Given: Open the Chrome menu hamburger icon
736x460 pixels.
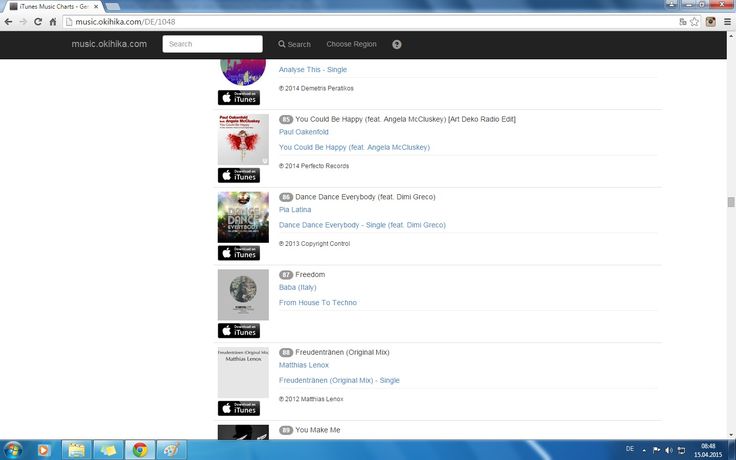Looking at the screenshot, I should point(727,22).
